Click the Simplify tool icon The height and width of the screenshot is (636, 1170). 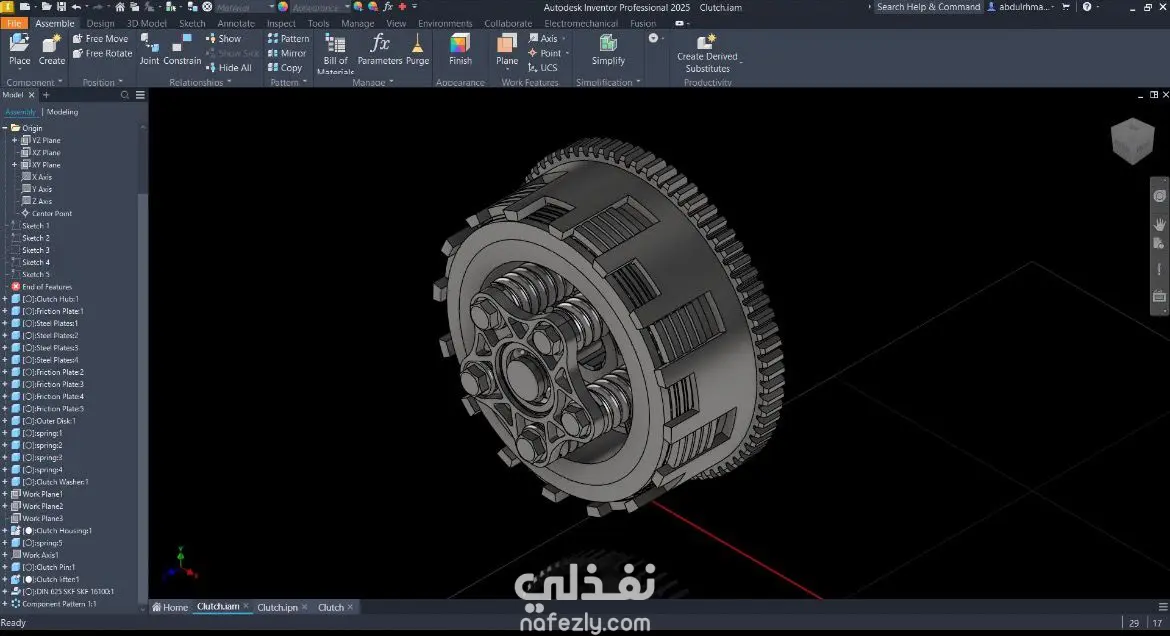coord(608,43)
